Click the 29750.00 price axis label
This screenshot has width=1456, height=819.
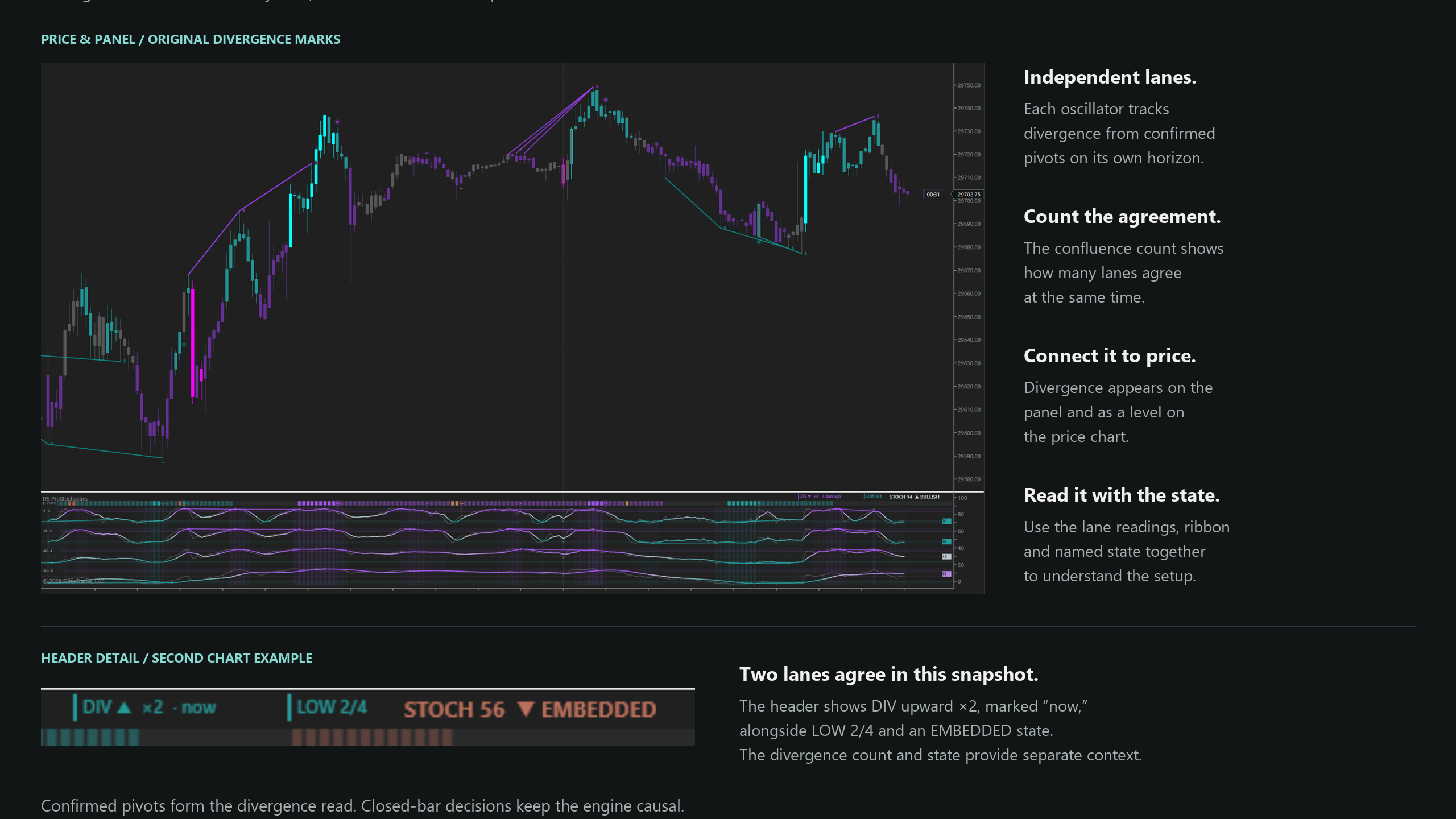click(x=969, y=85)
